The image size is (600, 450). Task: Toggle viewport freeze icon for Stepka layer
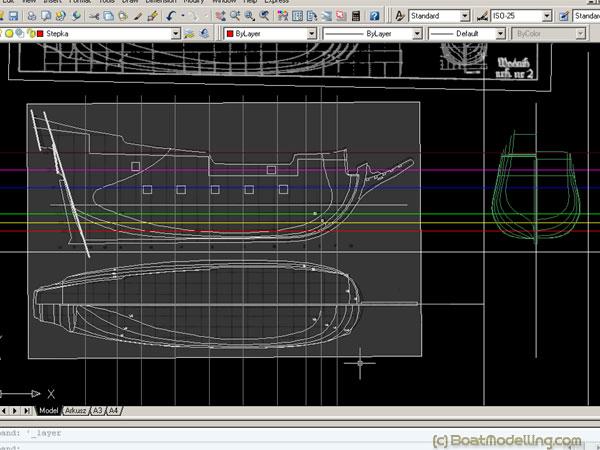[20, 34]
